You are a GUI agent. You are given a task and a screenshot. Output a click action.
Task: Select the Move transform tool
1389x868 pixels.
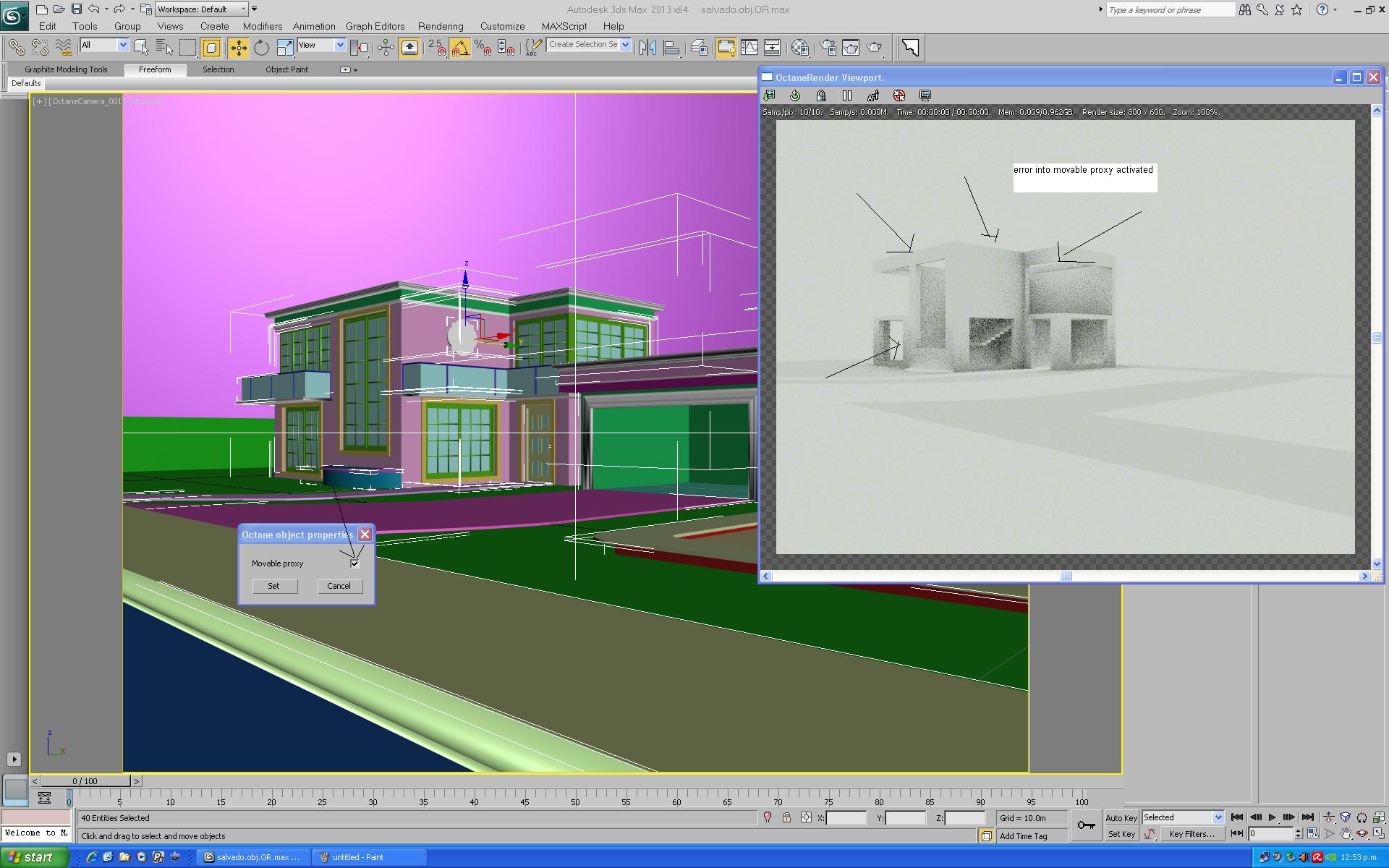(x=238, y=48)
